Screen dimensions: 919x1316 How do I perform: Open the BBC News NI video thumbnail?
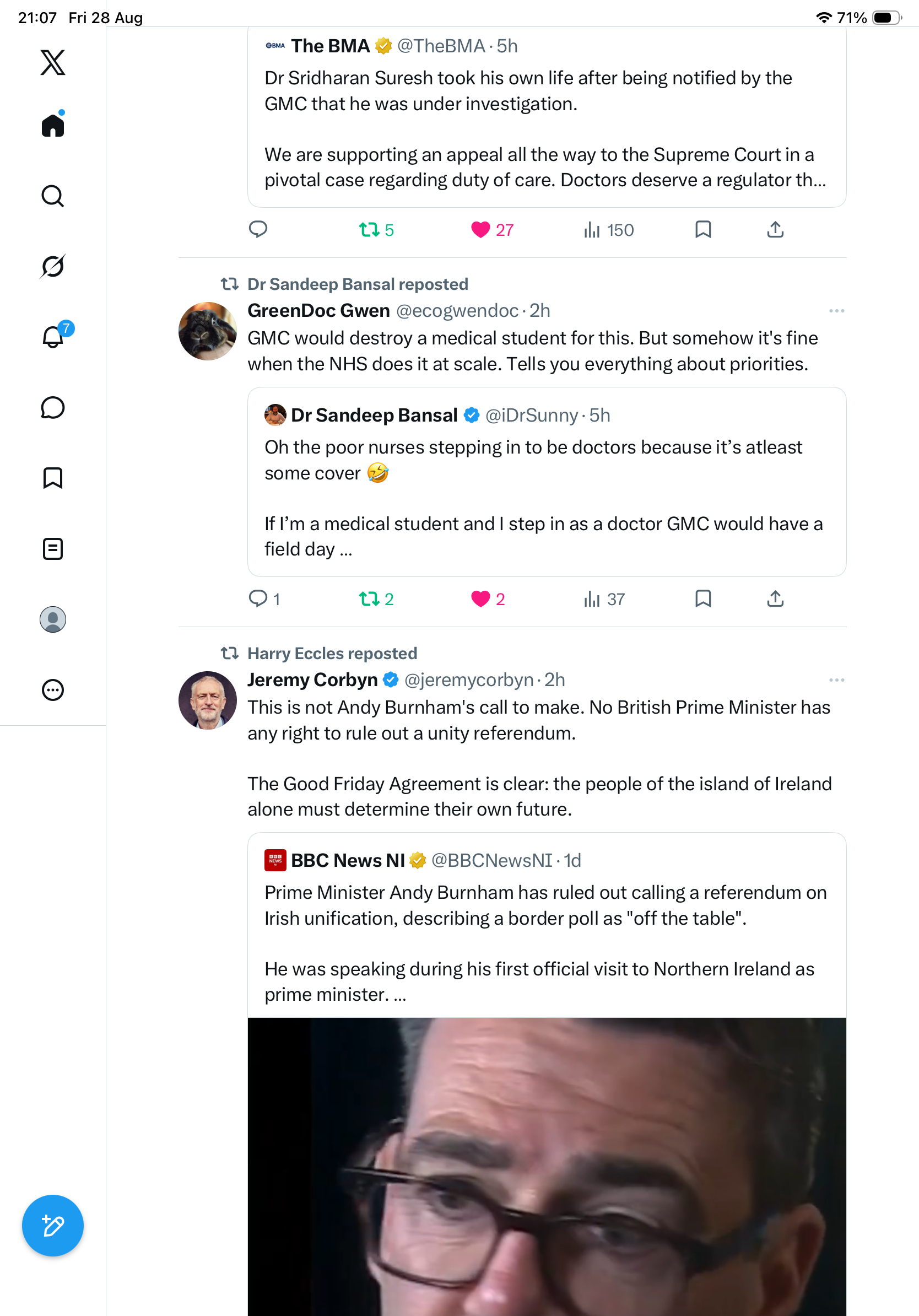coord(547,1167)
